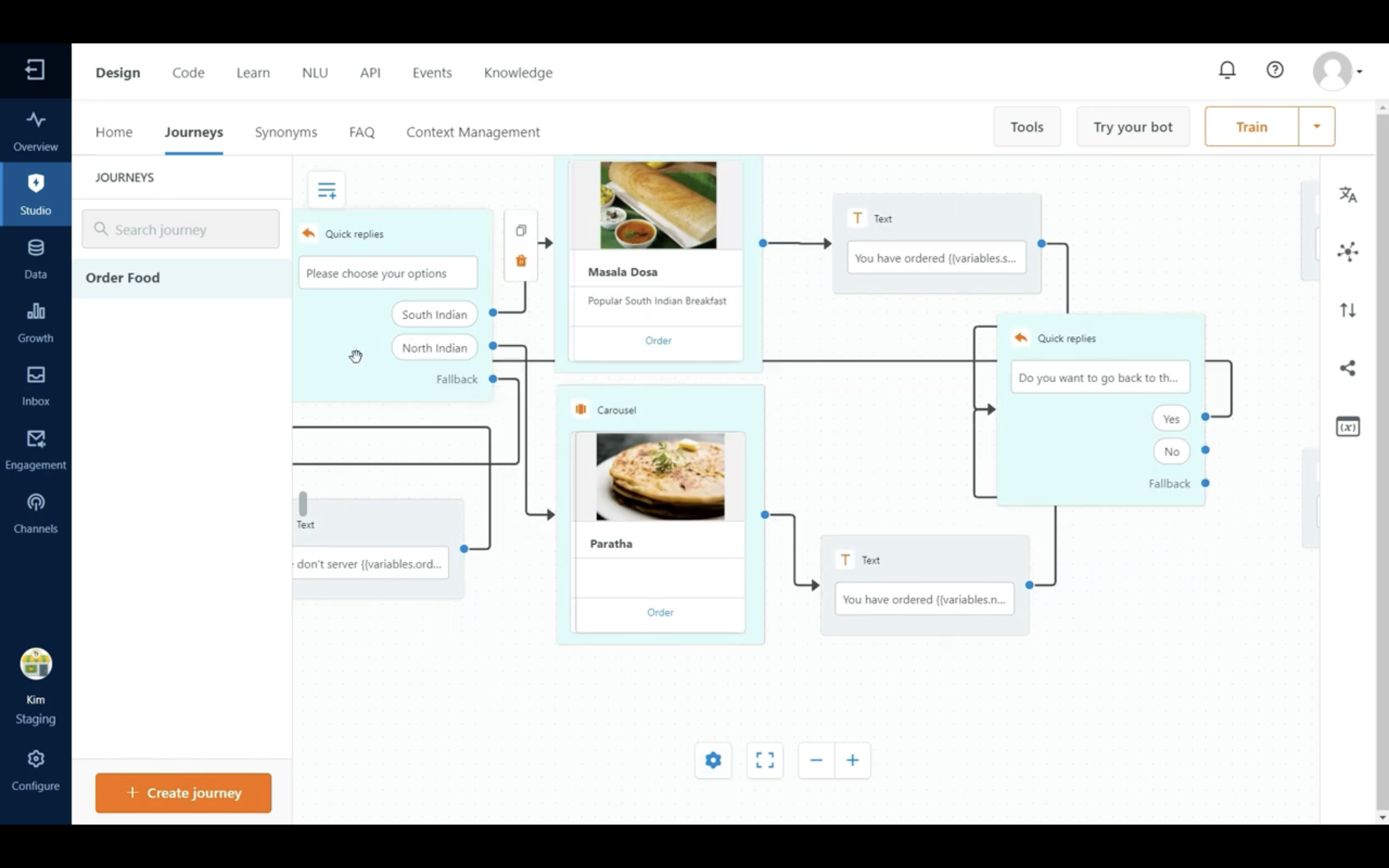Image resolution: width=1389 pixels, height=868 pixels.
Task: Select the Journeys subtab
Action: pyautogui.click(x=194, y=132)
